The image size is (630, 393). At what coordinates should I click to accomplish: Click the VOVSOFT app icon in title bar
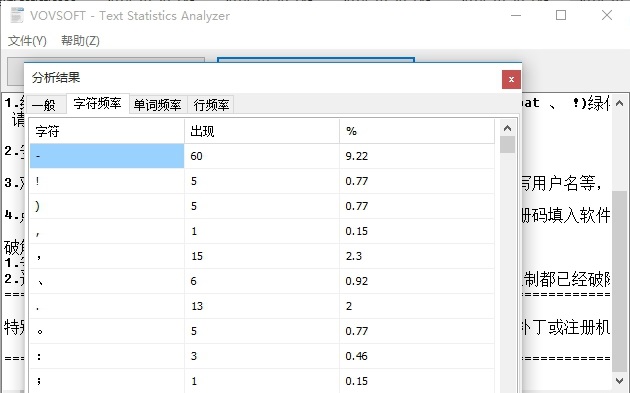tap(17, 16)
